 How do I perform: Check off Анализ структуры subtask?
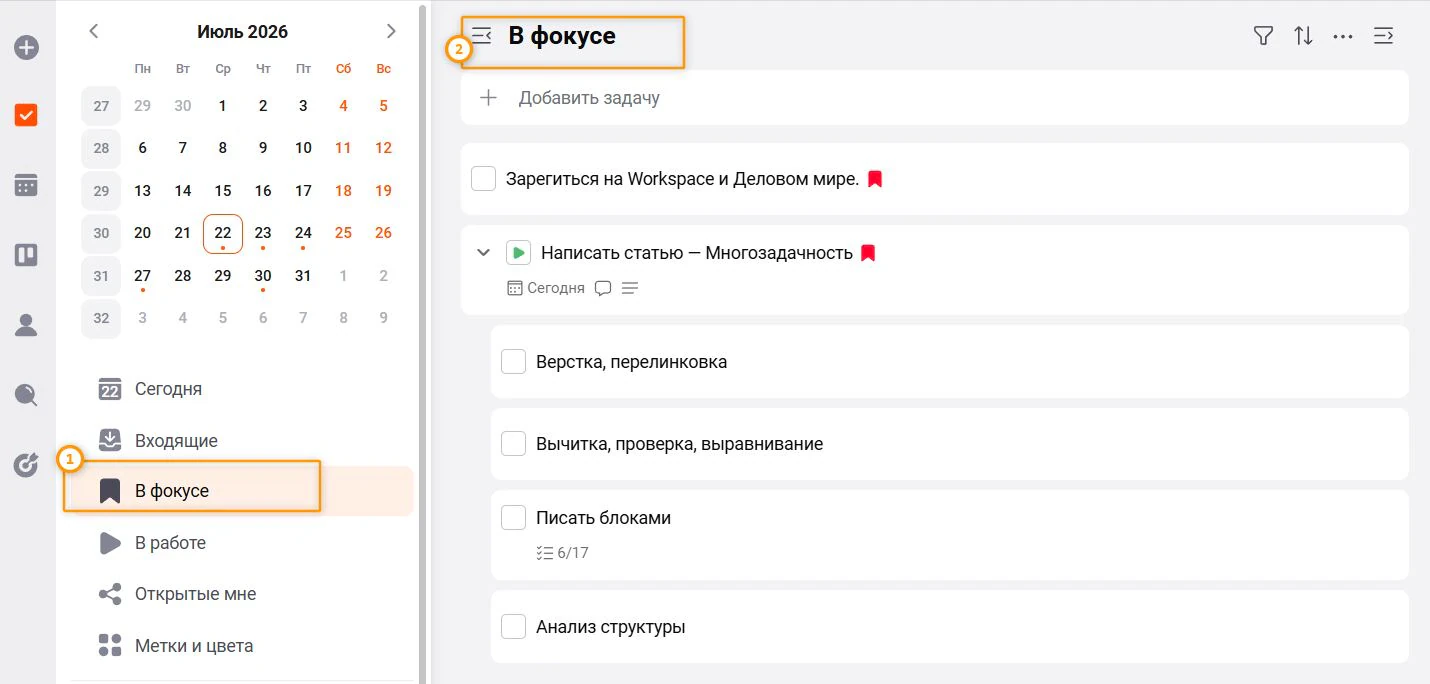click(x=514, y=627)
